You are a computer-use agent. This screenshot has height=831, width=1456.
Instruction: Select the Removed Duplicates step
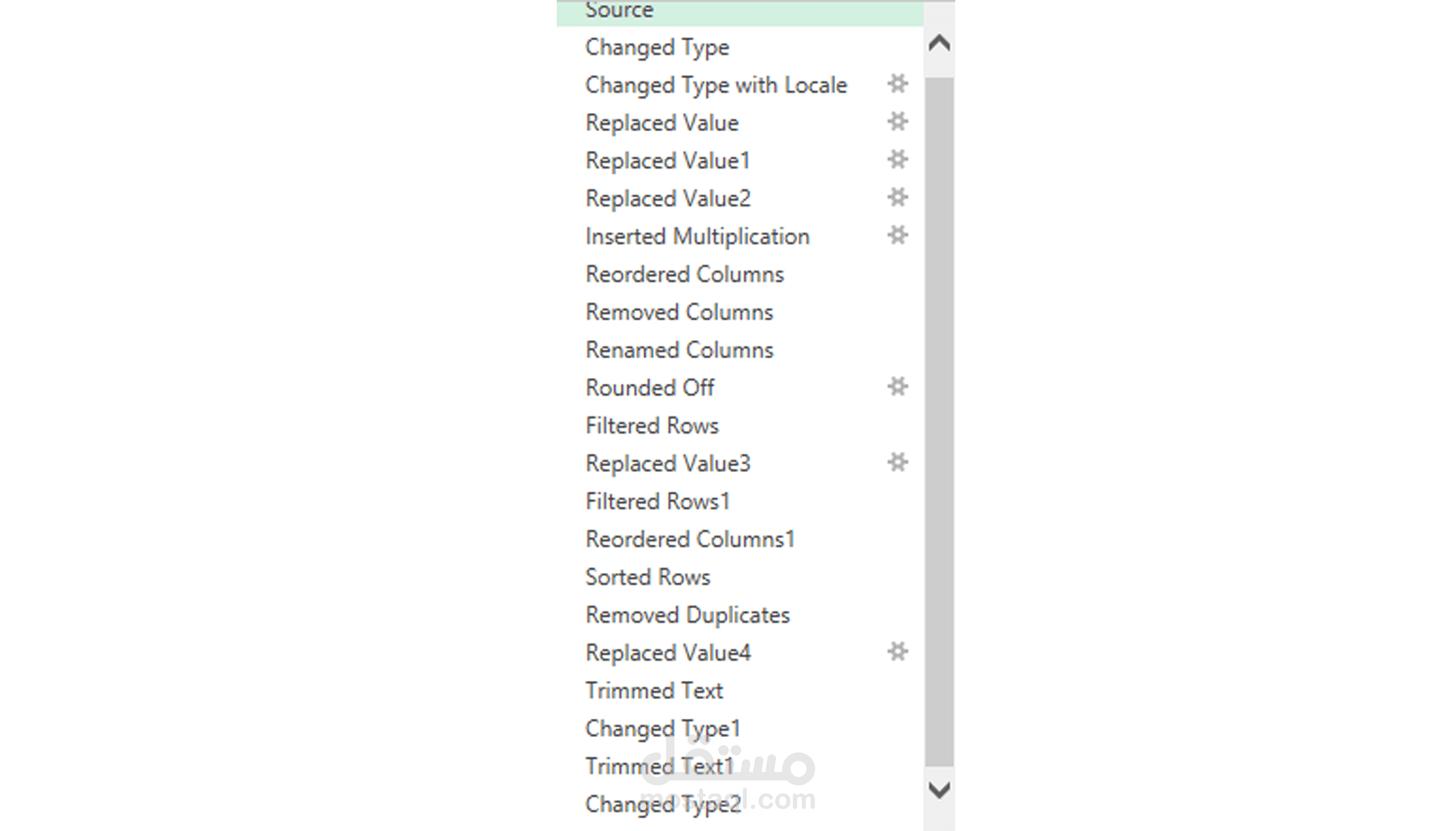(687, 615)
